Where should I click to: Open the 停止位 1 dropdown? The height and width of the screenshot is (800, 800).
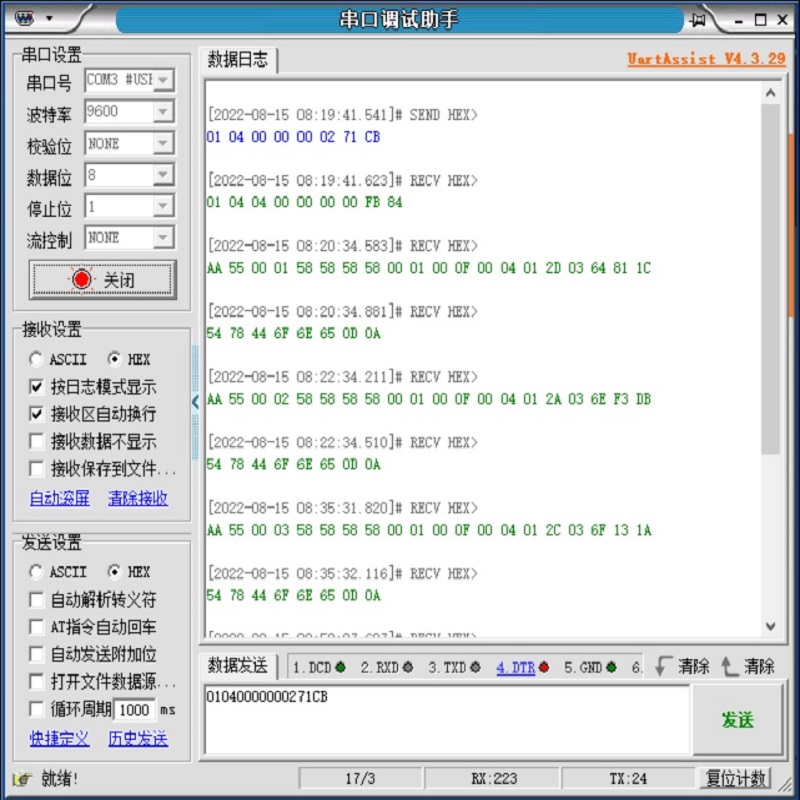(163, 207)
